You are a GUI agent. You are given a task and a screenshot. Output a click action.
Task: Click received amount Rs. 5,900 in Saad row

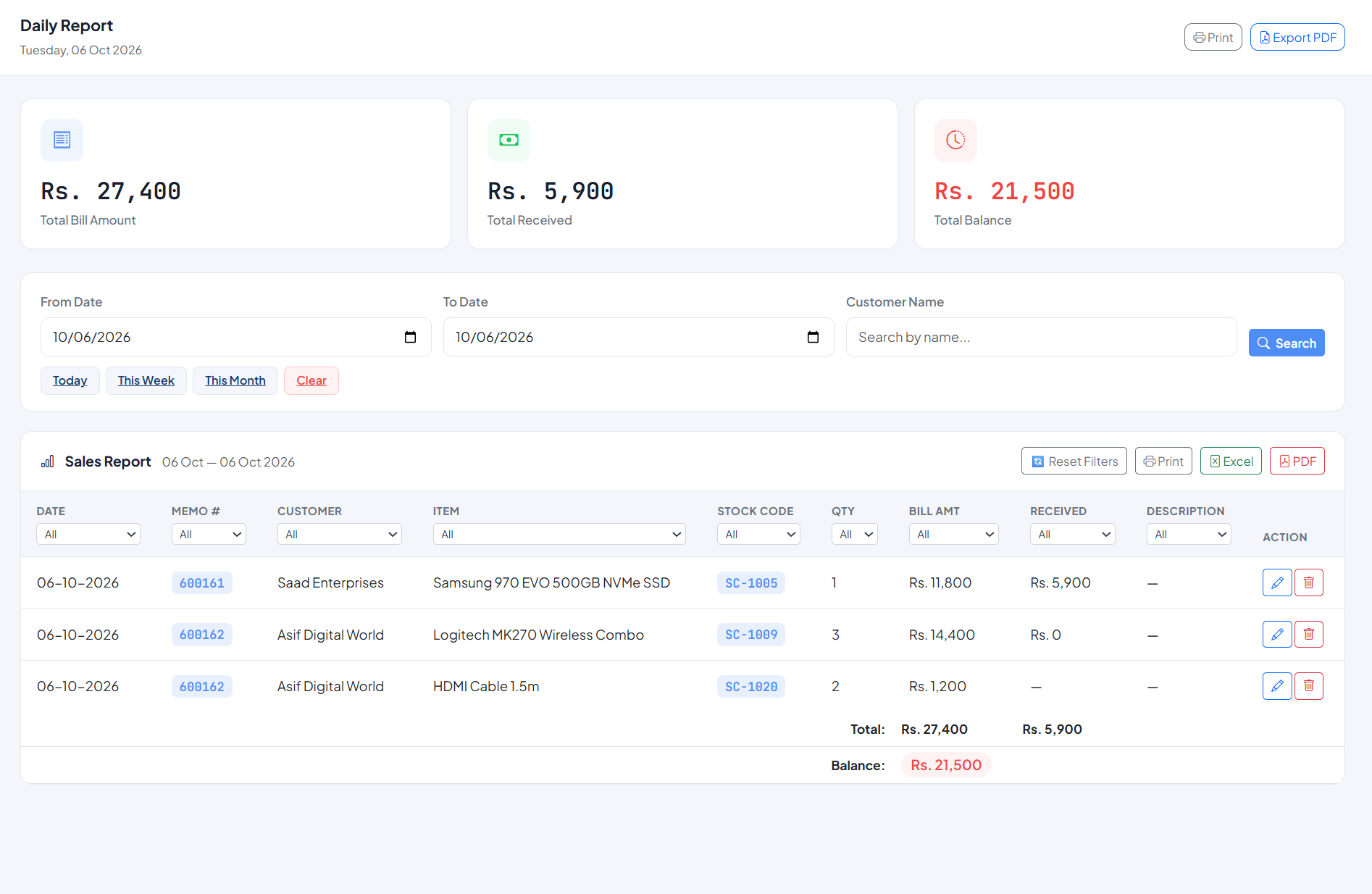click(x=1061, y=582)
